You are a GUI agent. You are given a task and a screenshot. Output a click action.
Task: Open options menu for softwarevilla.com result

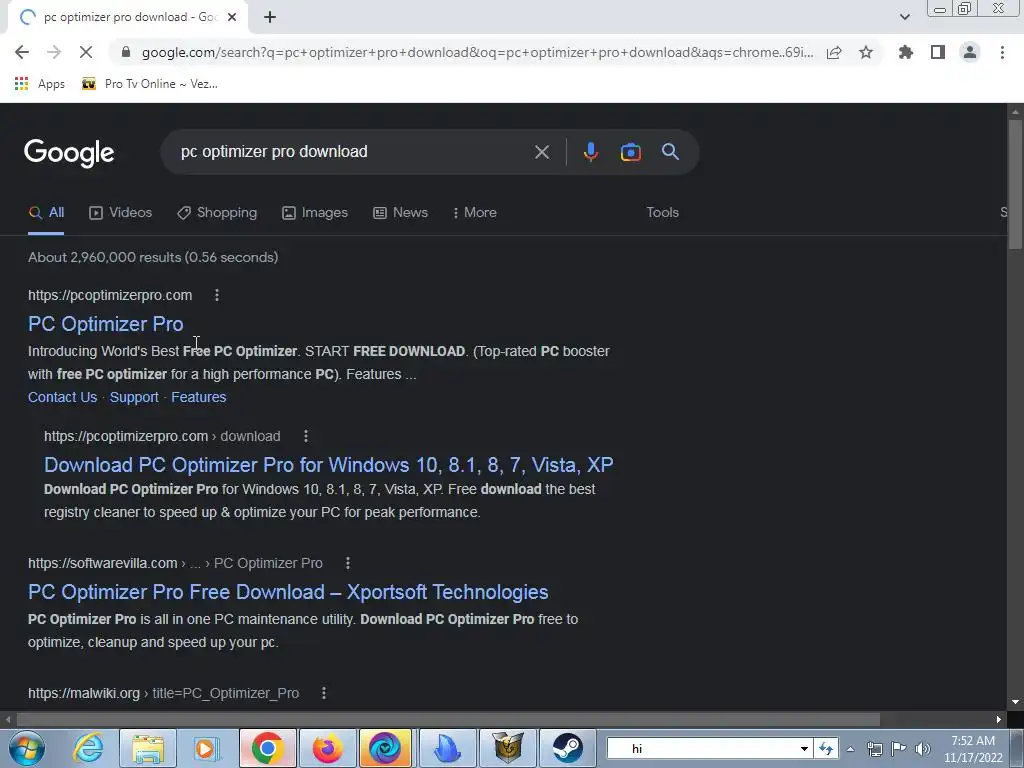(347, 563)
